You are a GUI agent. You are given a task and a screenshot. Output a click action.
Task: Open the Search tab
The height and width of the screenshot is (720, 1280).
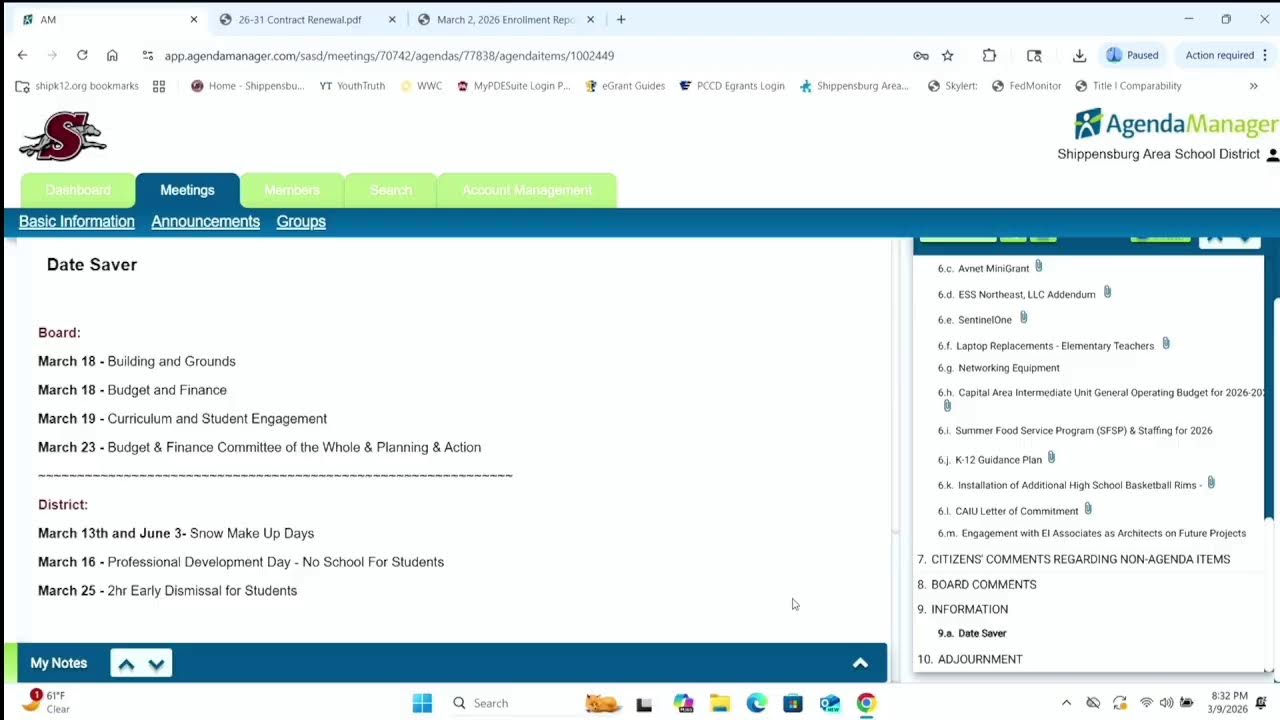coord(391,190)
